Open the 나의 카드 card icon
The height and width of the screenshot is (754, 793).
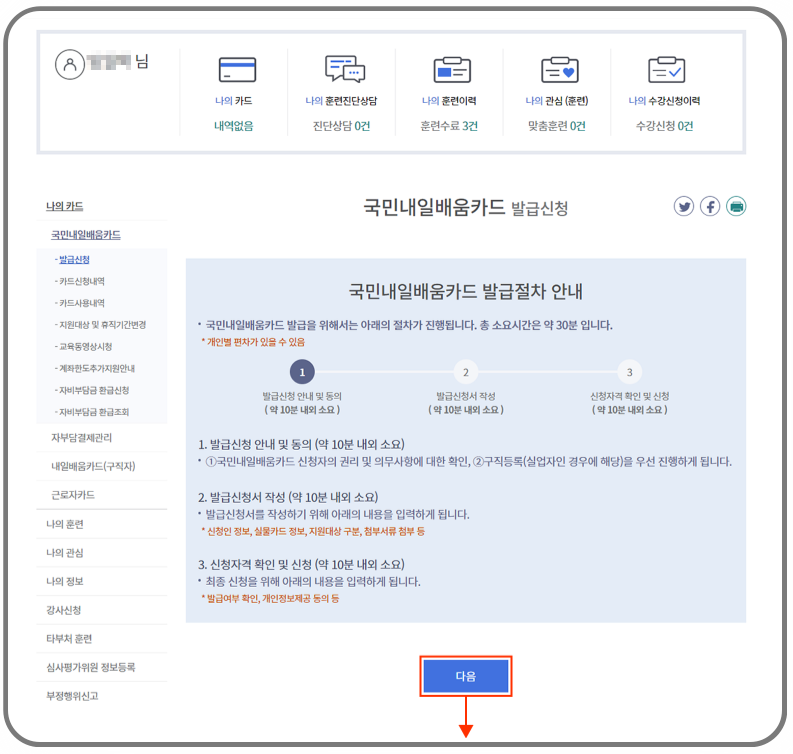click(x=237, y=70)
